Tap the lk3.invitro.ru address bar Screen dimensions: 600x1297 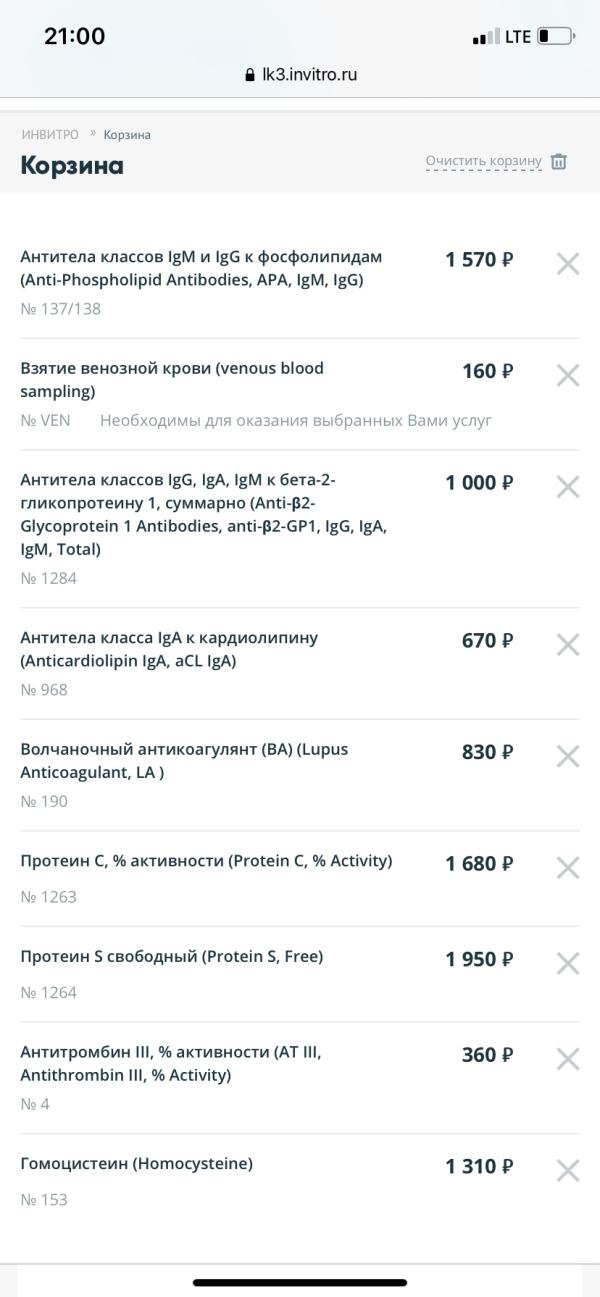point(309,74)
